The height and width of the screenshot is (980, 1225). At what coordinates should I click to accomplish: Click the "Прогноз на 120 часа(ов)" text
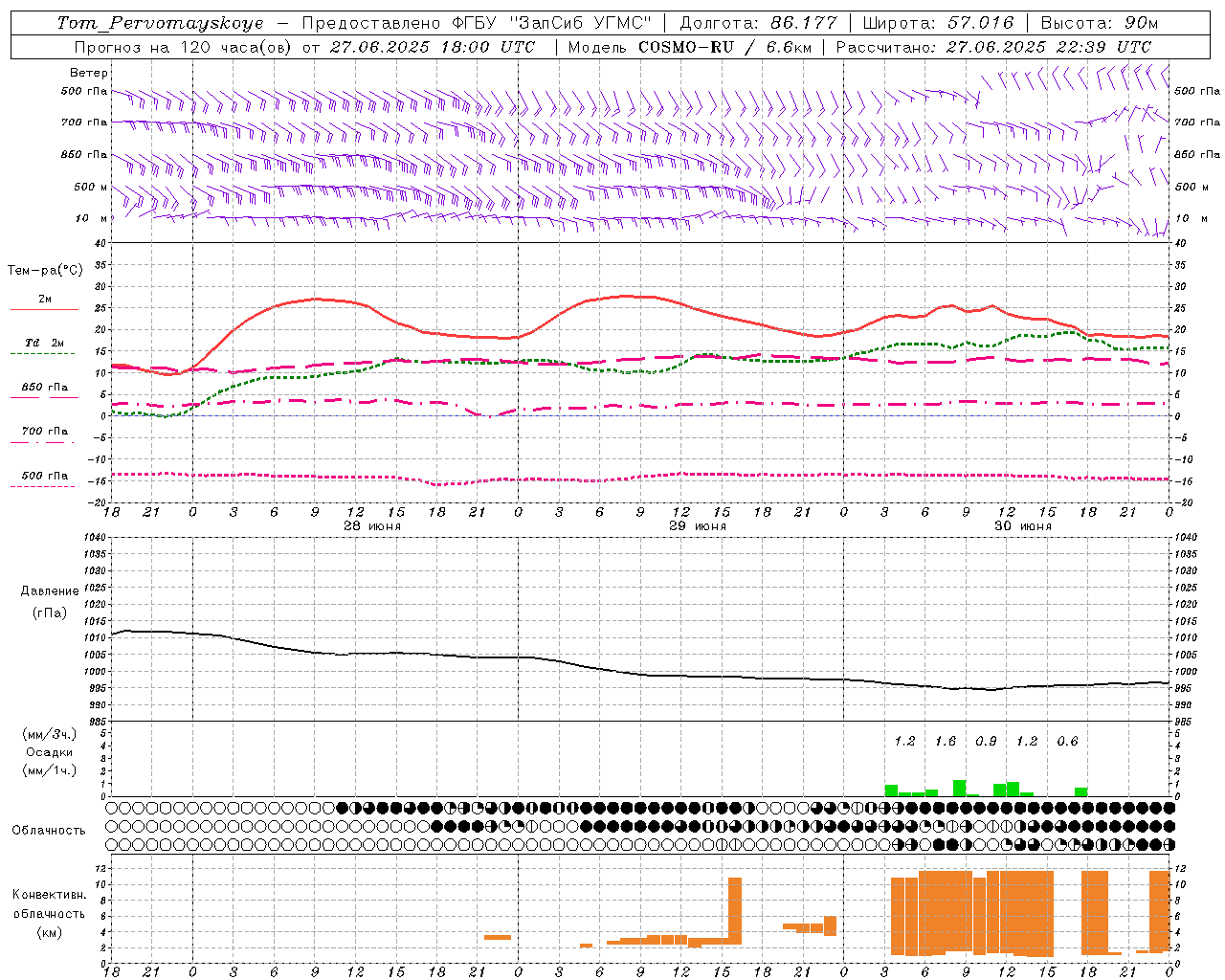click(x=184, y=47)
